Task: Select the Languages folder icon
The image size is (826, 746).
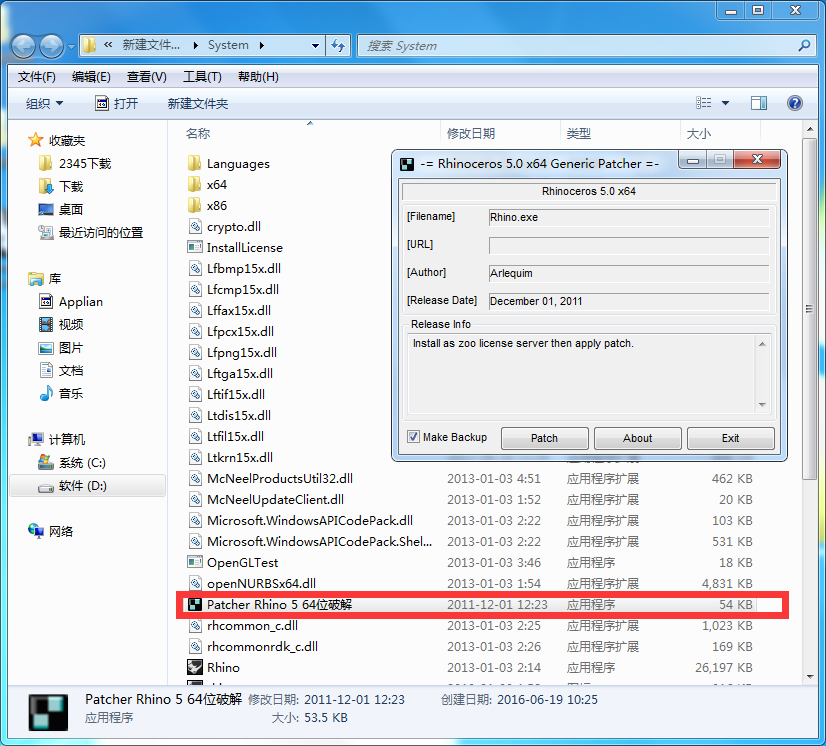Action: point(194,163)
